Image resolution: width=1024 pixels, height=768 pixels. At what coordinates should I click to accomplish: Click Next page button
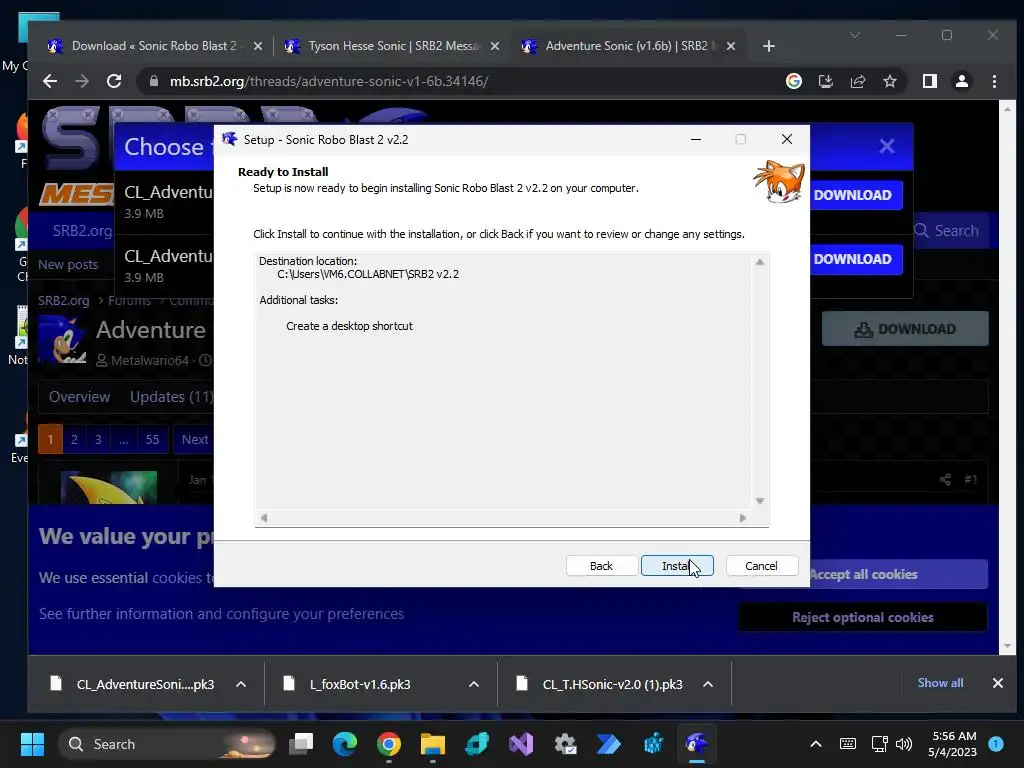pos(195,440)
